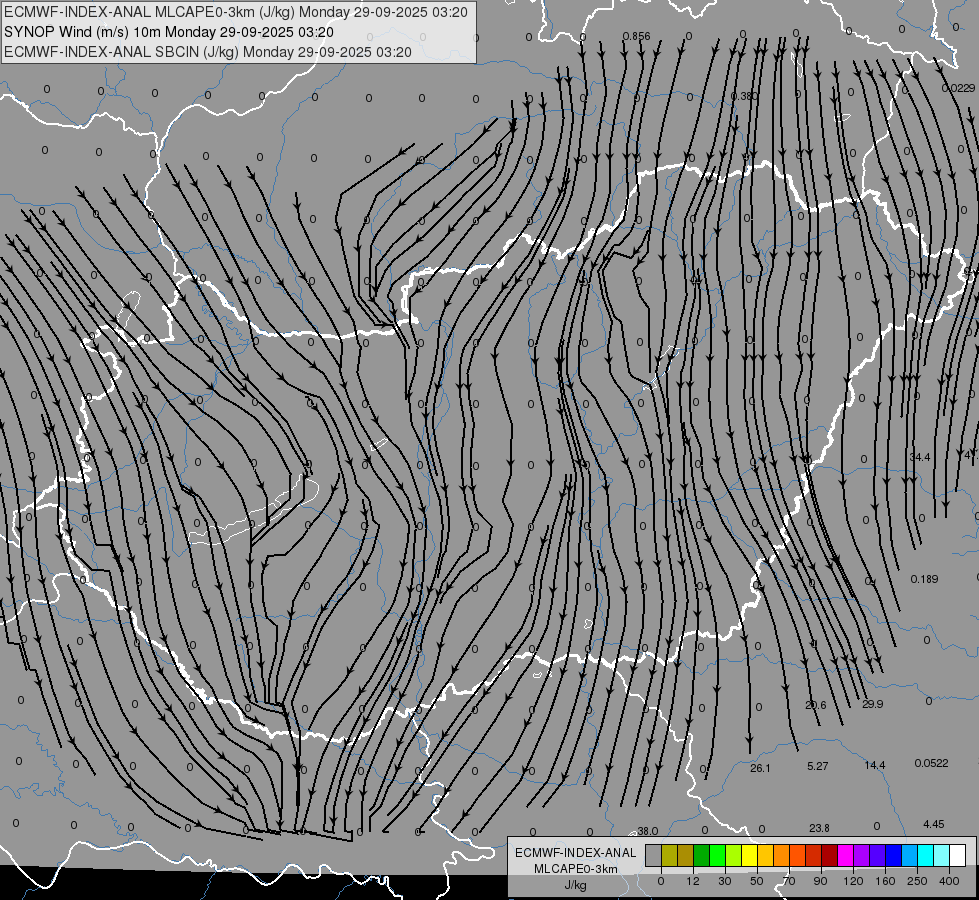Click legend tick label 30
Viewport: 979px width, 900px height.
tap(725, 881)
